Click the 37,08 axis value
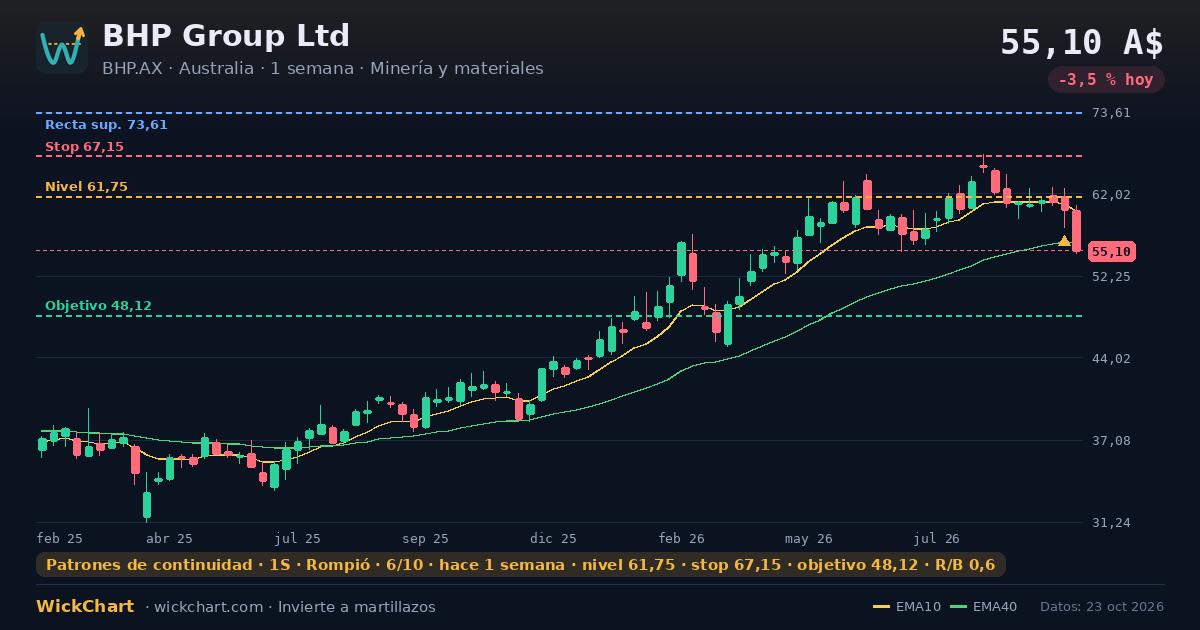1200x630 pixels. pyautogui.click(x=1112, y=441)
